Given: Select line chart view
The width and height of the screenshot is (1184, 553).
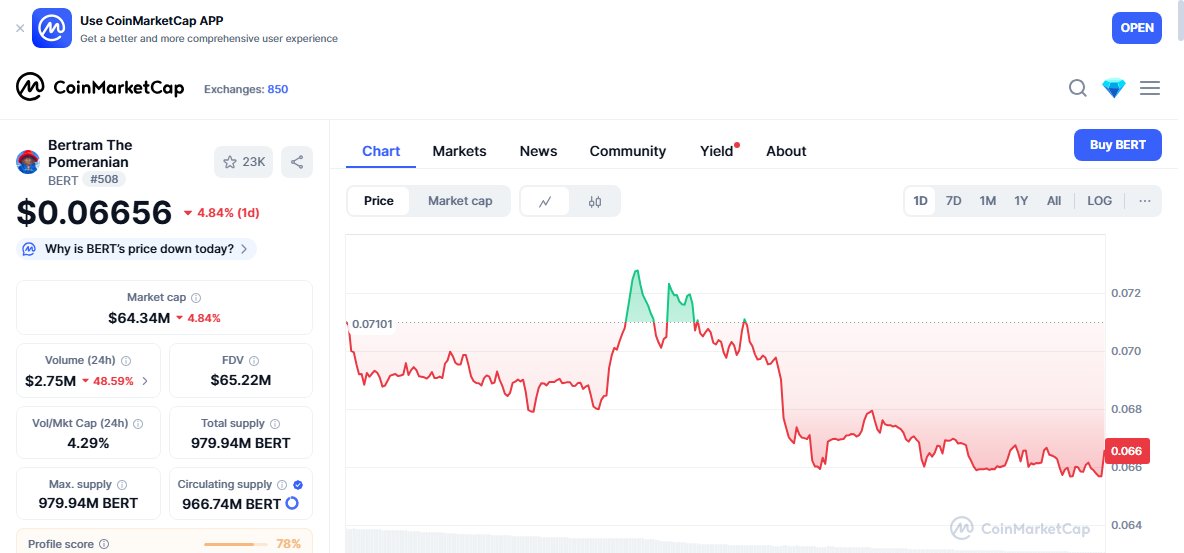Looking at the screenshot, I should [x=544, y=202].
